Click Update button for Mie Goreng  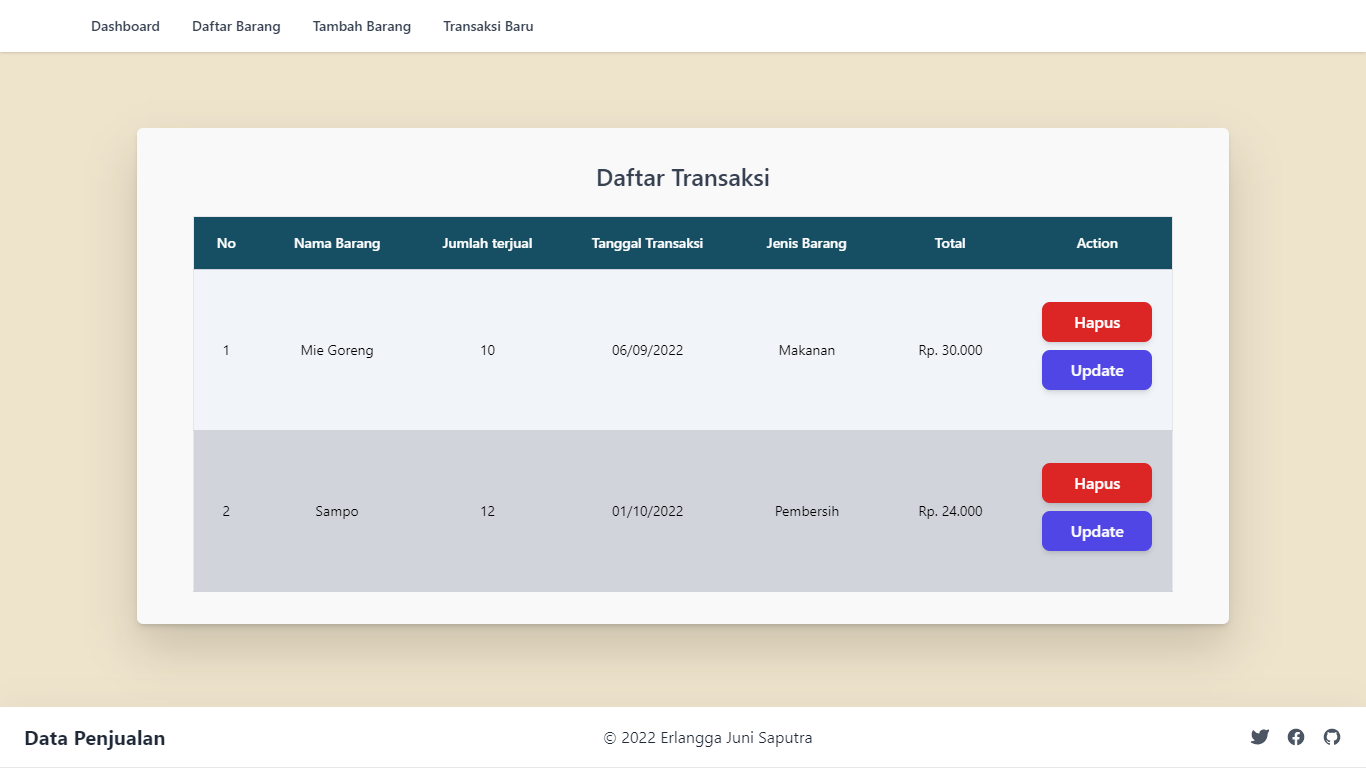[1096, 370]
